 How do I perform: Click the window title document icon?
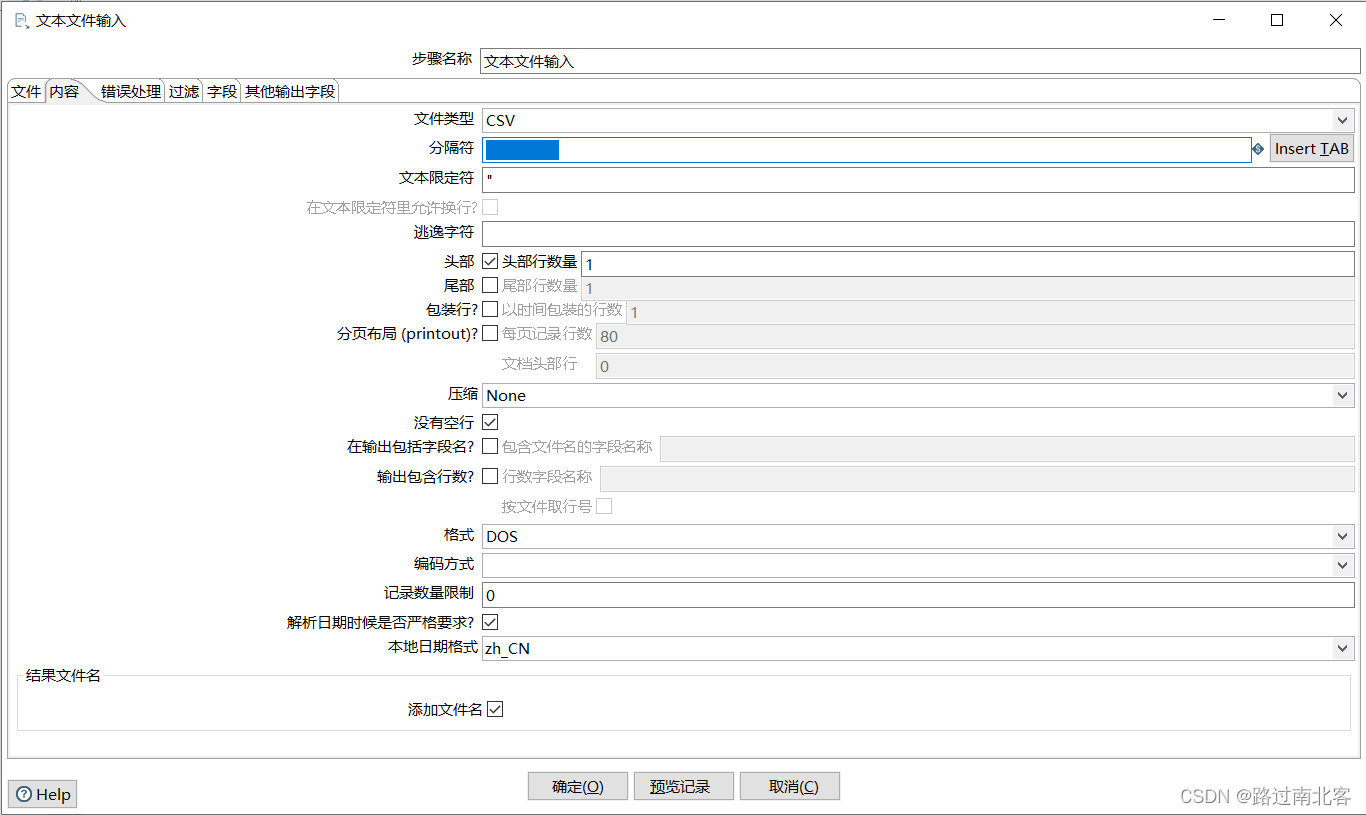(21, 20)
